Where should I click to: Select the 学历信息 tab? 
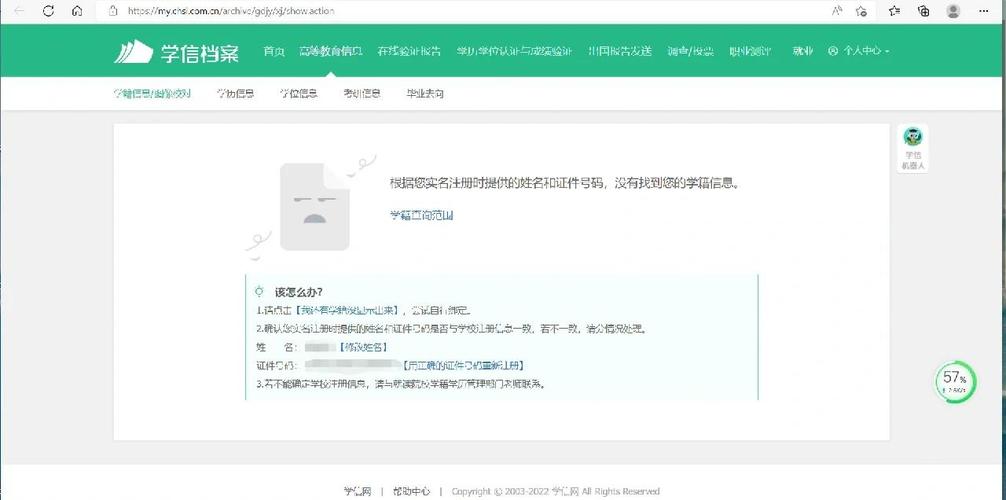pyautogui.click(x=235, y=94)
